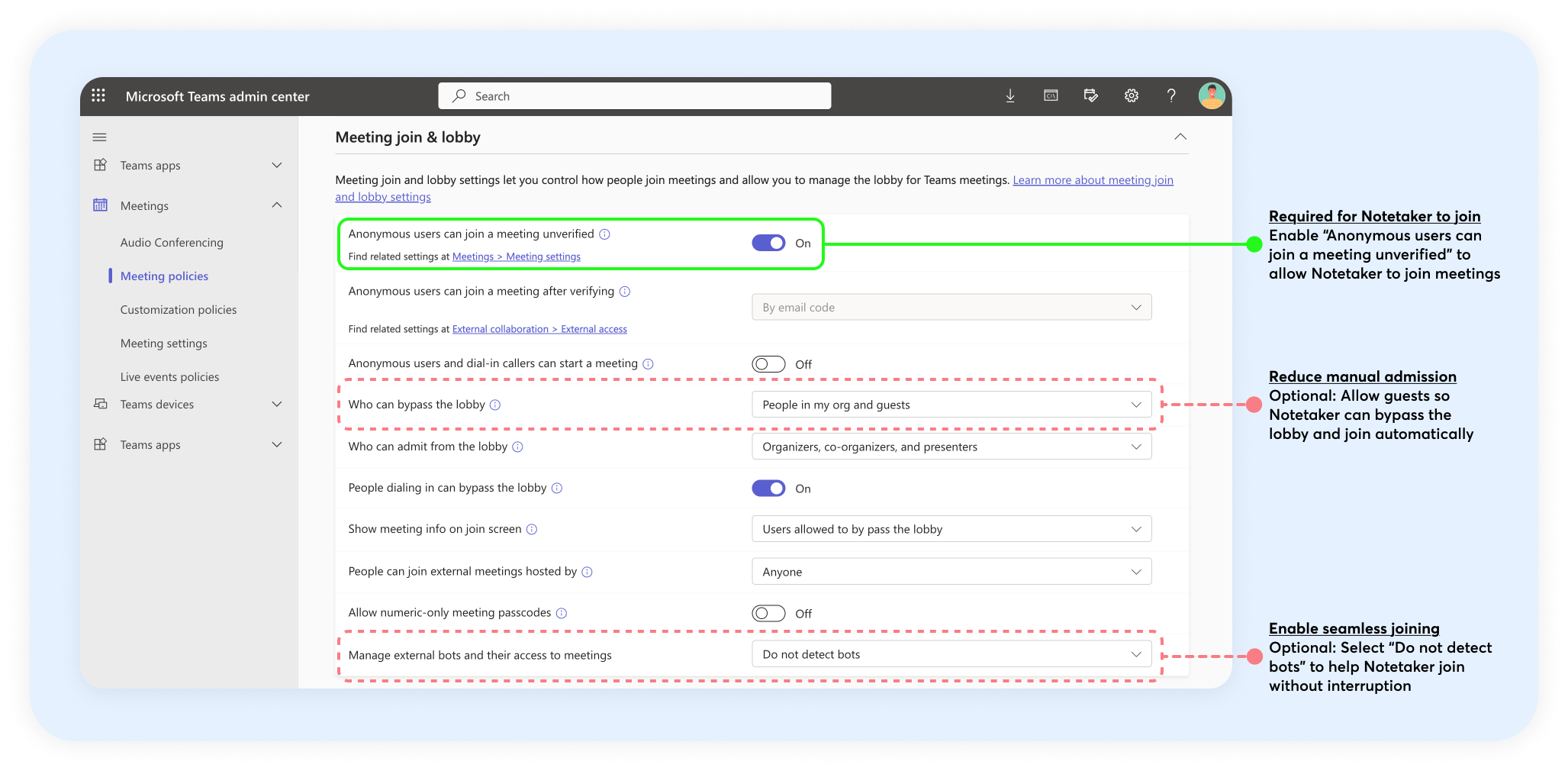
Task: Click the Search input field
Action: click(635, 95)
